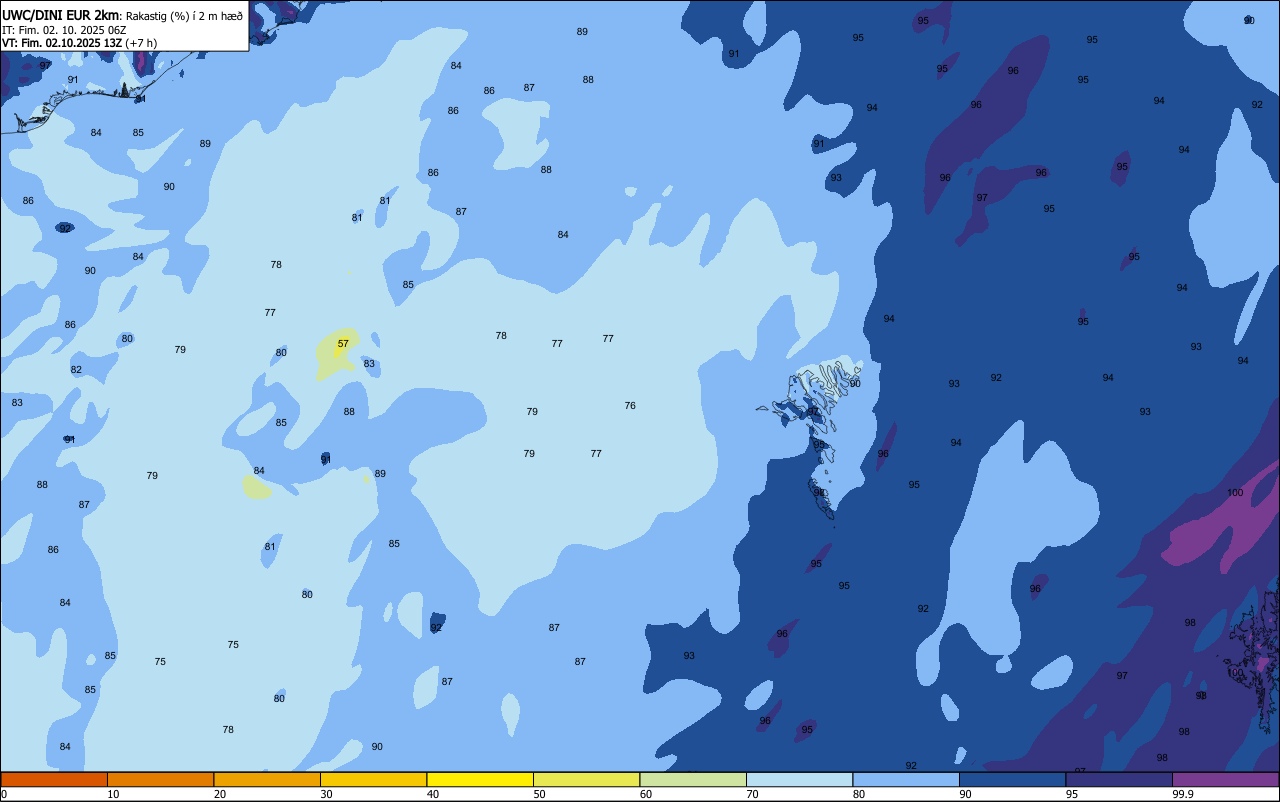Screen dimensions: 1280x802
Task: Click the '20' legend scale label
Action: click(x=220, y=794)
